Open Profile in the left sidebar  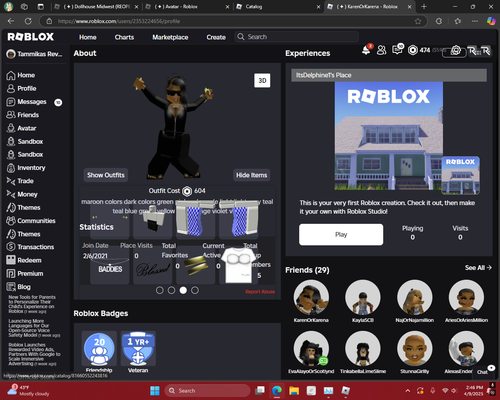pos(21,89)
